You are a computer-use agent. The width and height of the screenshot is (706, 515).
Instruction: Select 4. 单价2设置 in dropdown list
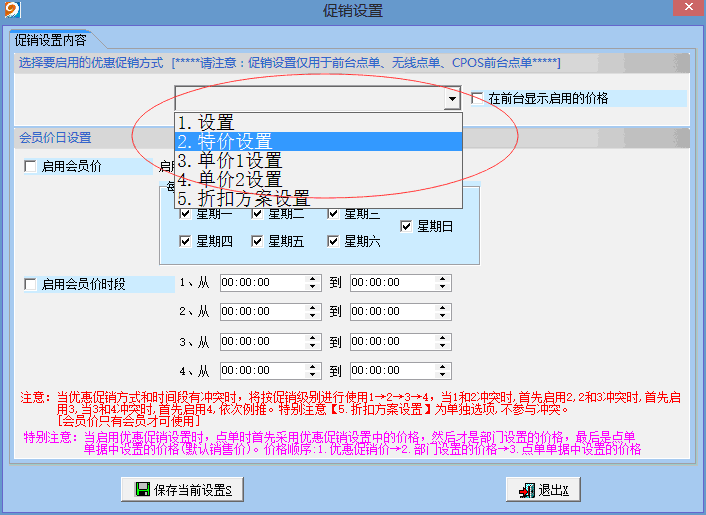pos(318,179)
